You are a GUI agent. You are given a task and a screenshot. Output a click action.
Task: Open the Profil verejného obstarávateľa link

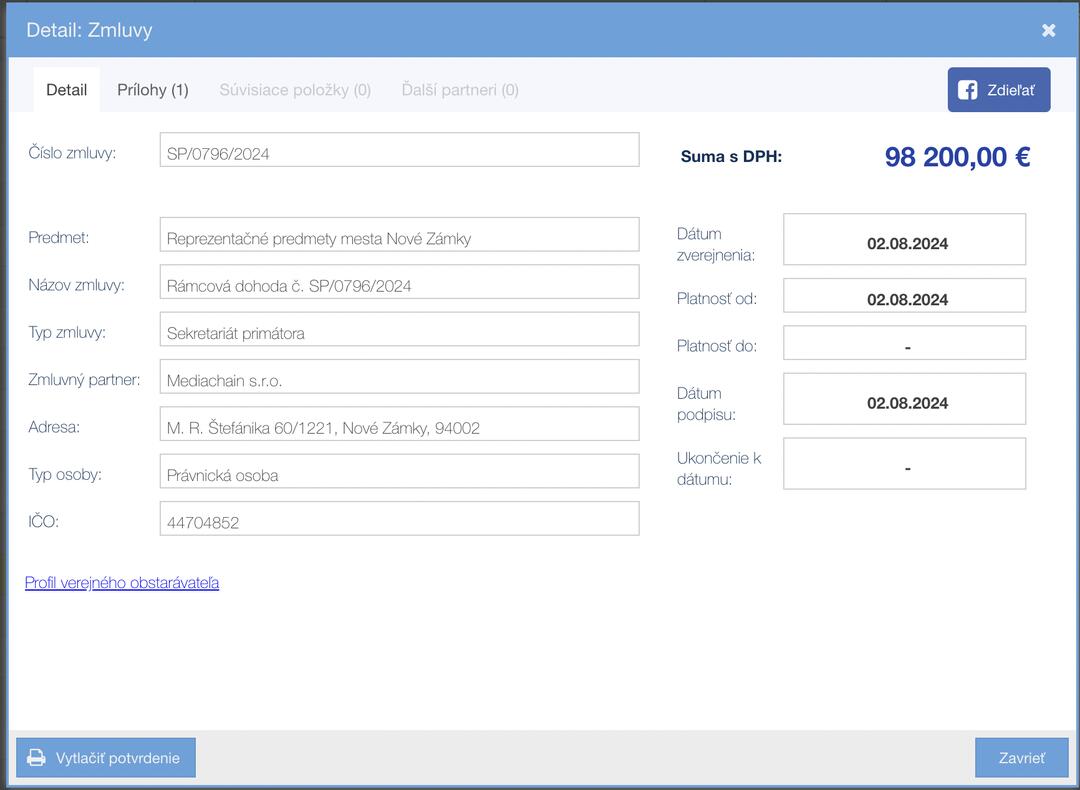click(122, 583)
